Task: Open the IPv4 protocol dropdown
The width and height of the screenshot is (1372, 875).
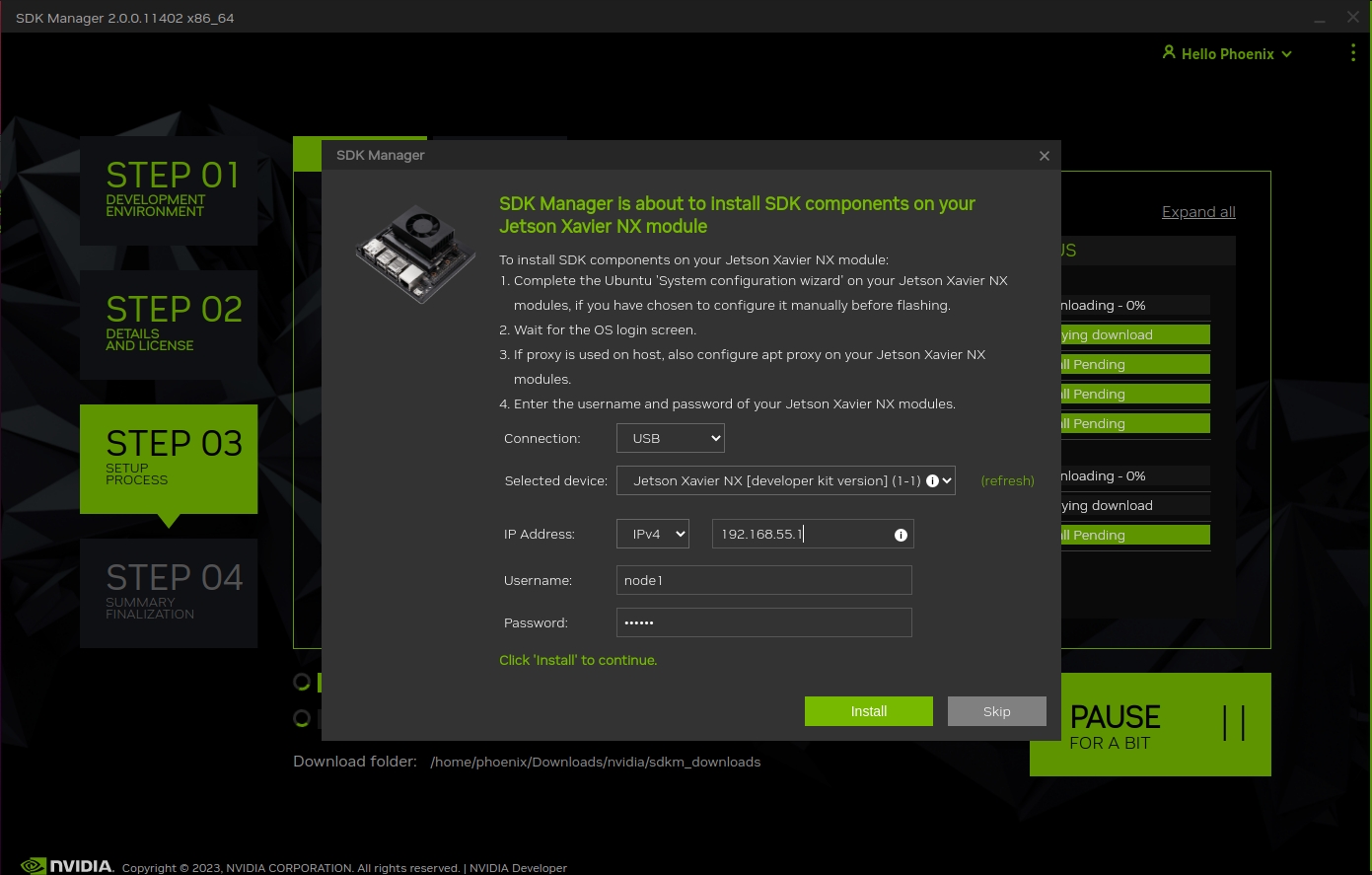Action: [x=653, y=534]
